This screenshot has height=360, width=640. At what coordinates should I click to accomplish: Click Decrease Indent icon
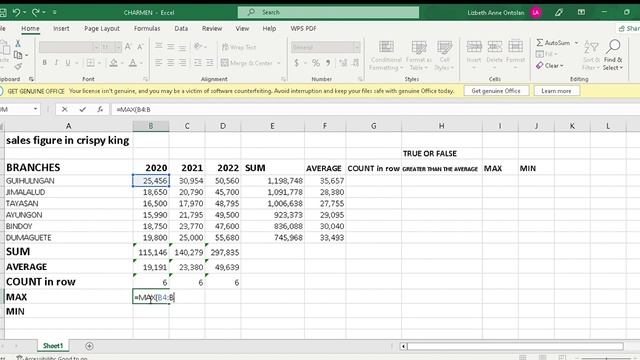coord(198,63)
